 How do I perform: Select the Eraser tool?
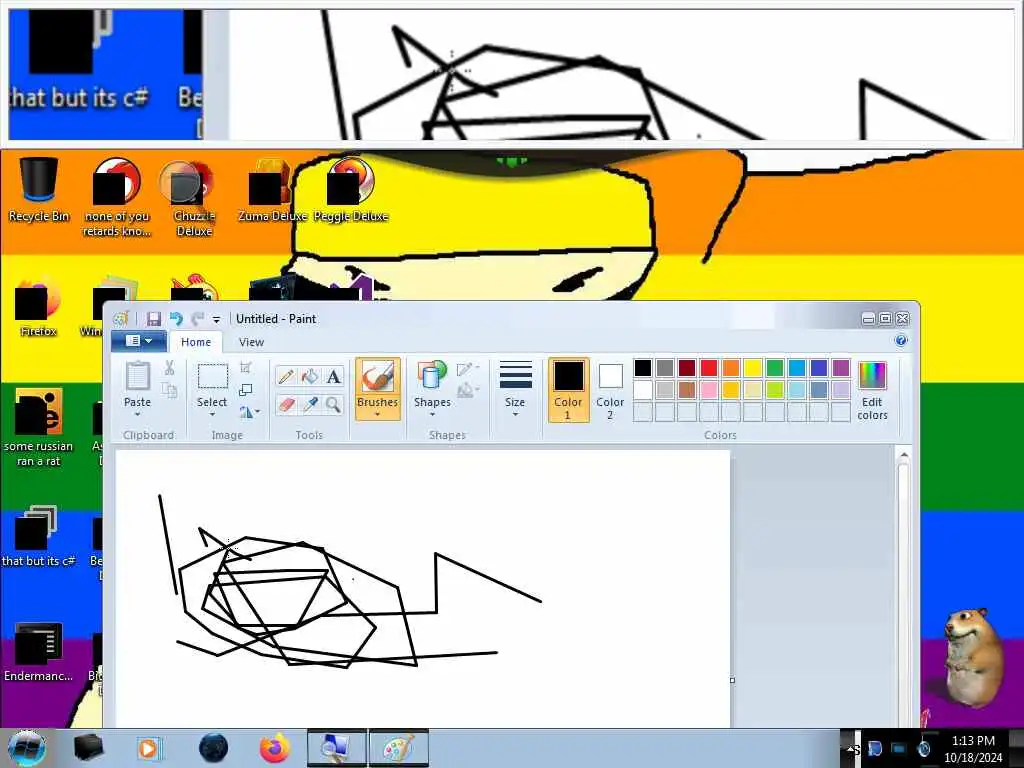click(x=285, y=405)
